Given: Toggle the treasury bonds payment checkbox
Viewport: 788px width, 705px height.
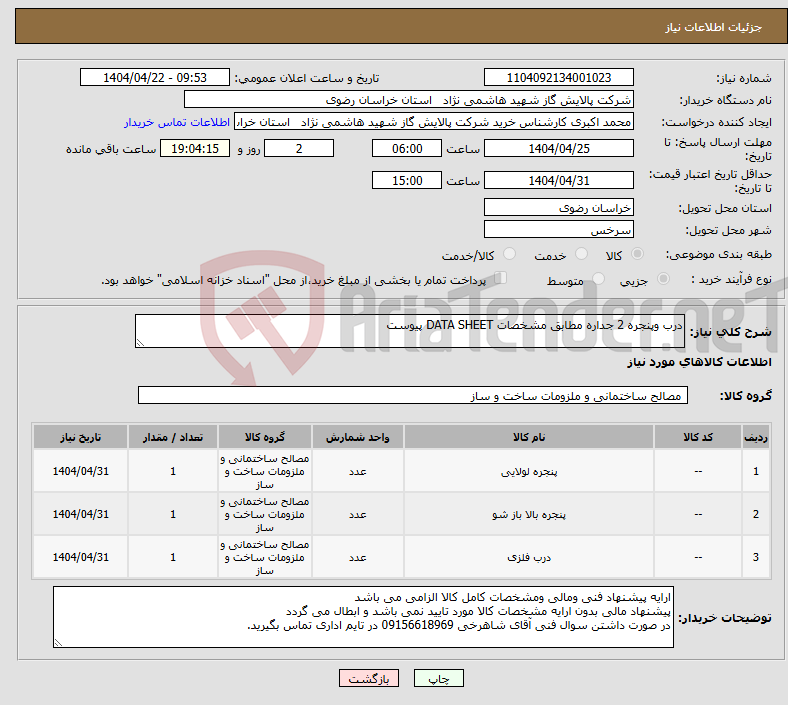Looking at the screenshot, I should (x=500, y=278).
